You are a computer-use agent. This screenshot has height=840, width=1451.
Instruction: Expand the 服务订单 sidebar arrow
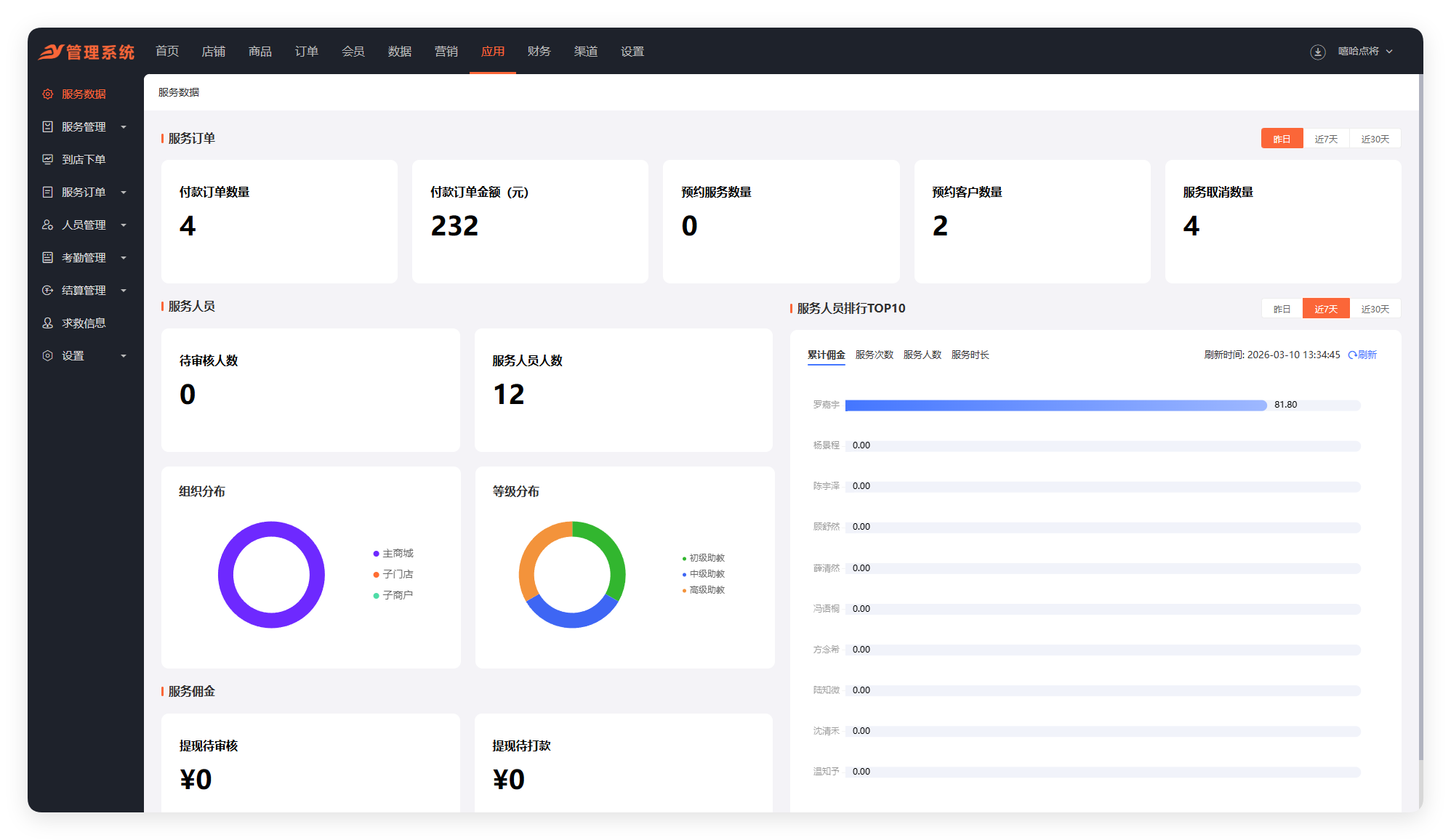click(123, 193)
